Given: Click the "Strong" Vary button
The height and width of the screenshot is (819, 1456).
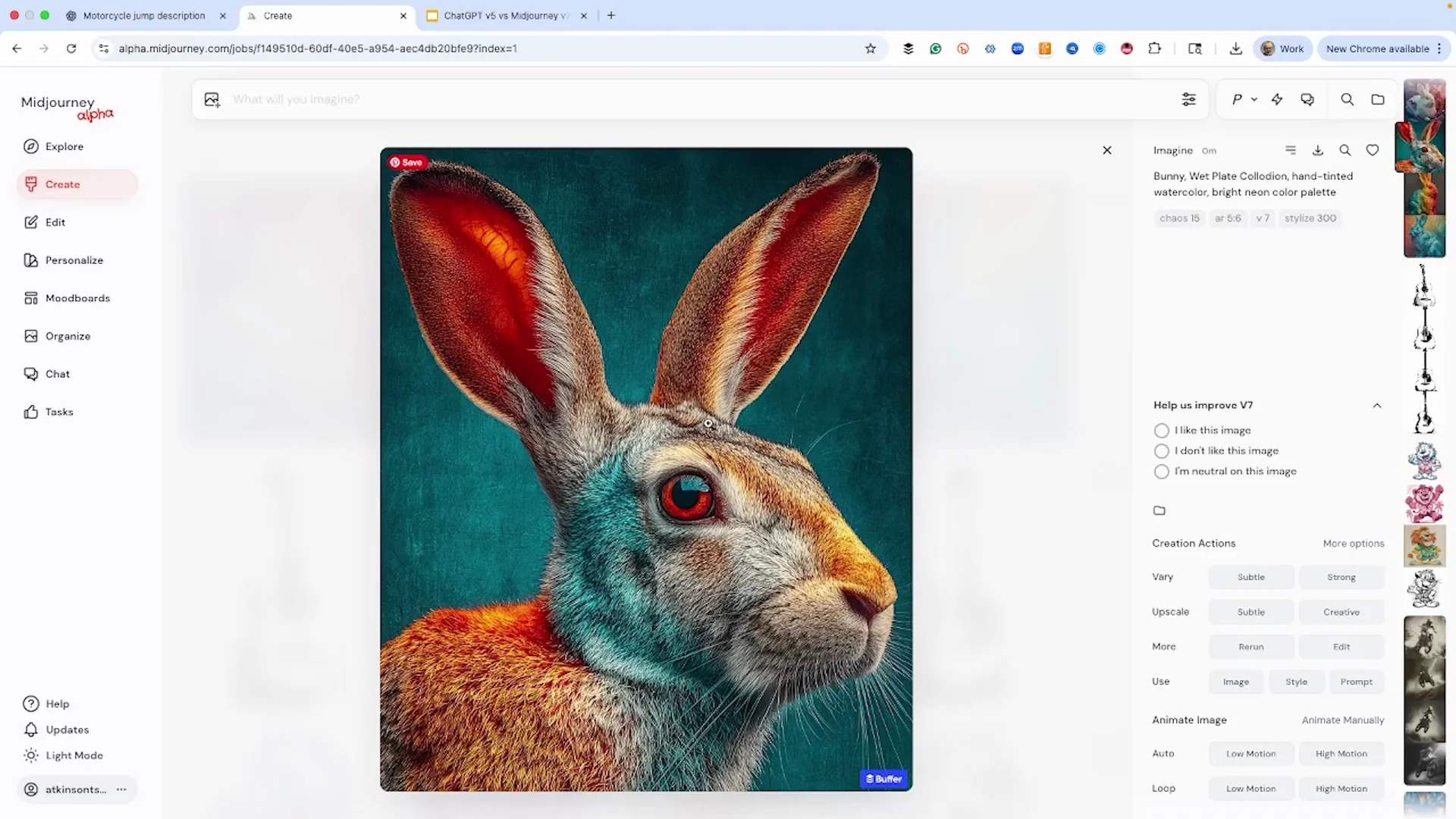Looking at the screenshot, I should (x=1340, y=577).
